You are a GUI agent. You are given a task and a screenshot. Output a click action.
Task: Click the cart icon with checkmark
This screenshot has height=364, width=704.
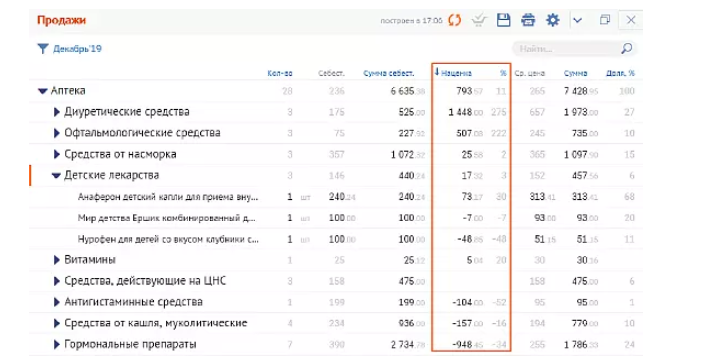click(x=479, y=20)
